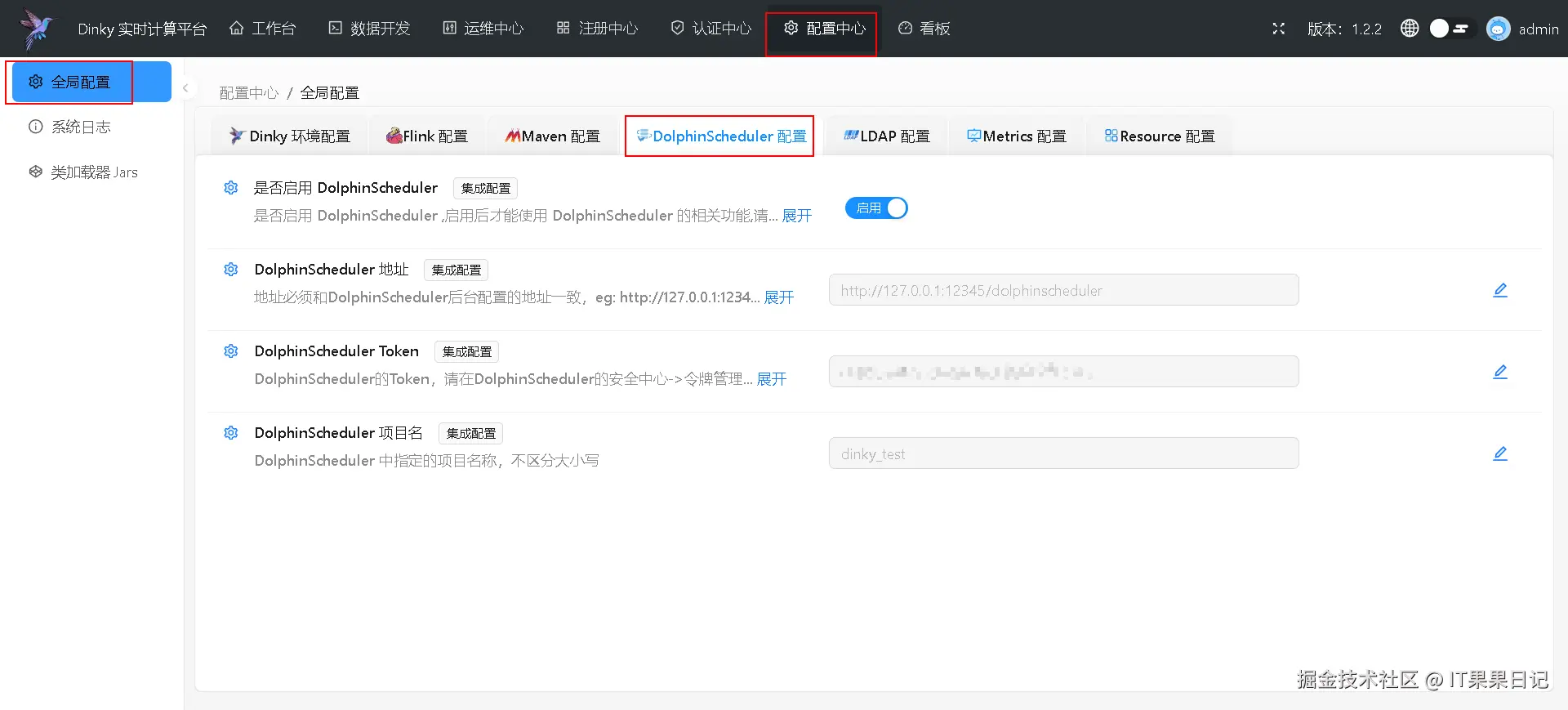Click 集成配置 tag of 项目名 row
This screenshot has height=710, width=1568.
470,434
